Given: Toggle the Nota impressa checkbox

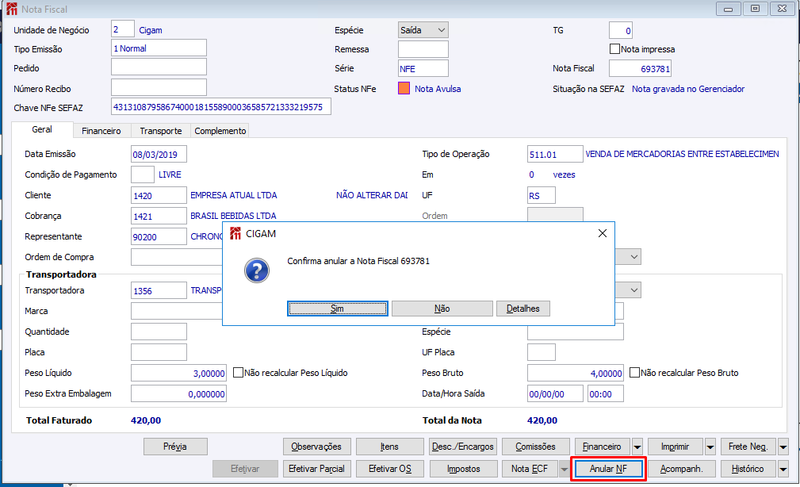Looking at the screenshot, I should (x=615, y=49).
